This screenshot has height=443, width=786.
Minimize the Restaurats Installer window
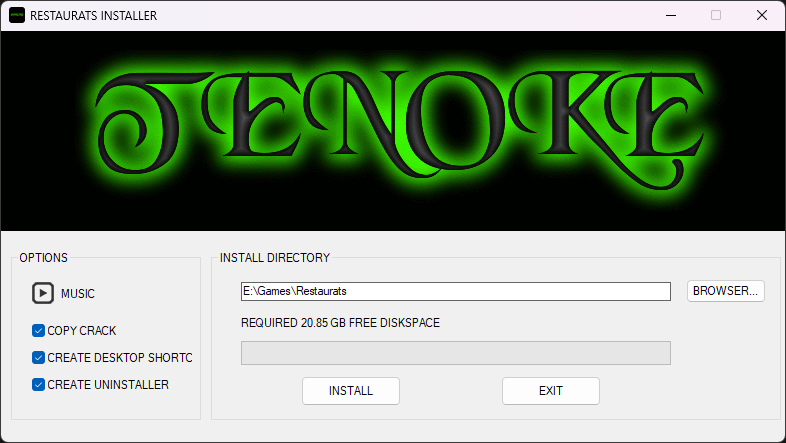click(669, 16)
